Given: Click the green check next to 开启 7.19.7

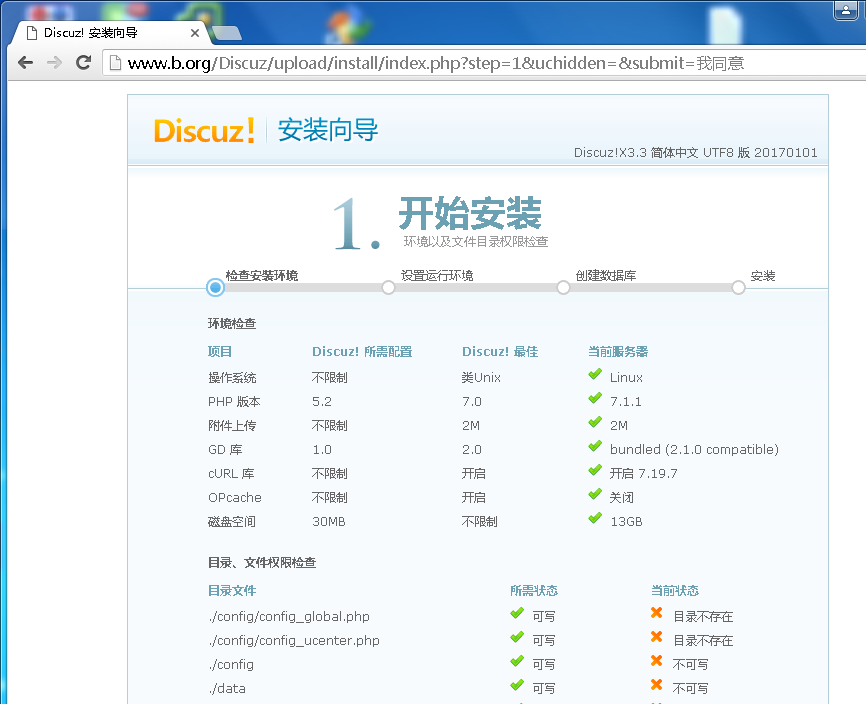Looking at the screenshot, I should point(595,471).
